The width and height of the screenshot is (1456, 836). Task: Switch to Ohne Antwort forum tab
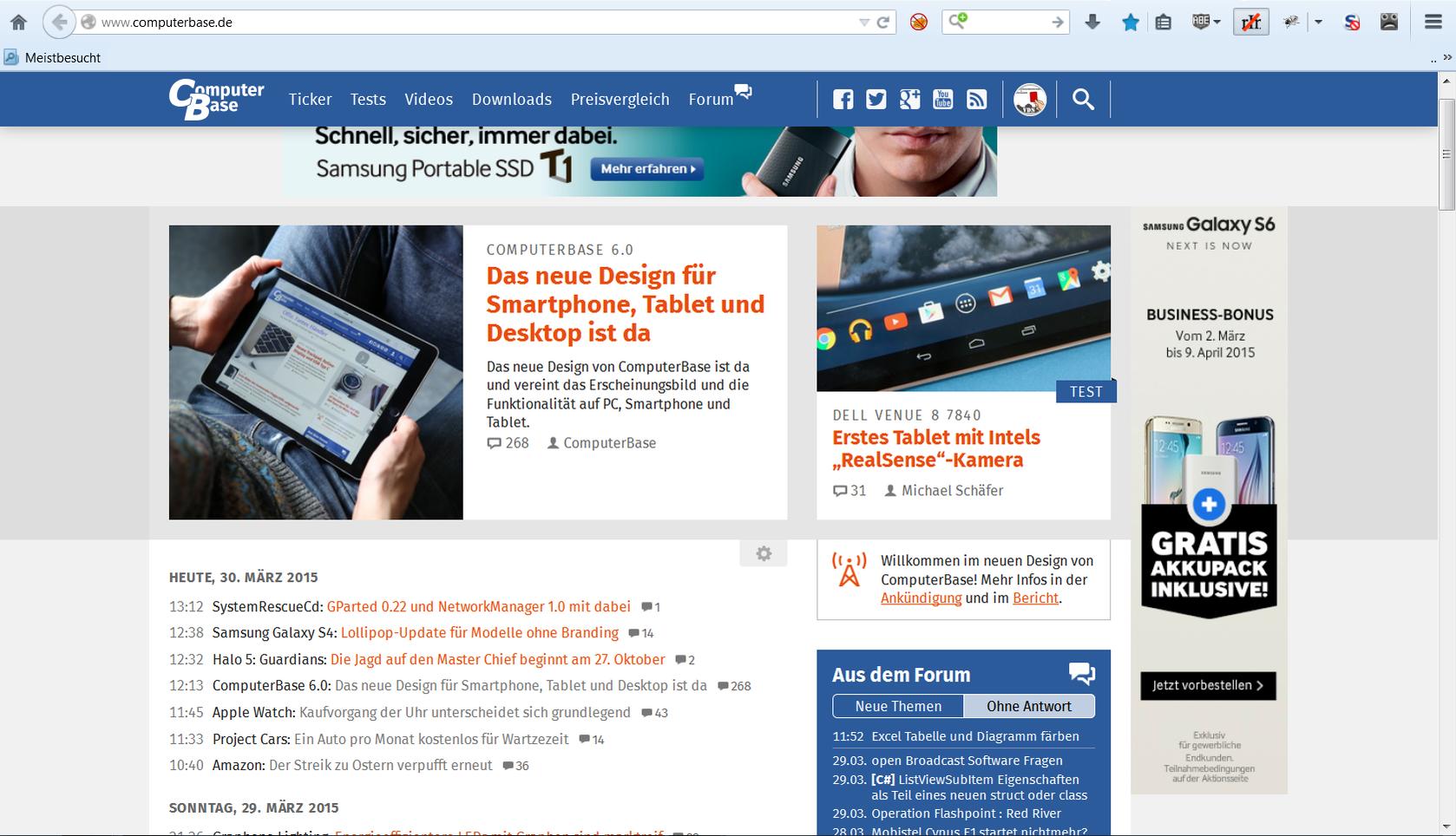pos(1029,706)
